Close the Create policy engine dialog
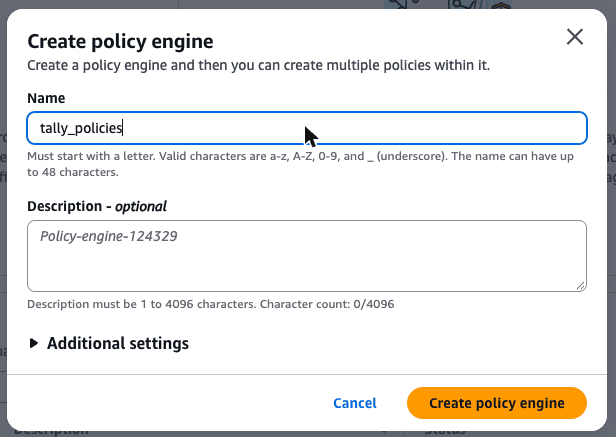The height and width of the screenshot is (437, 616). pos(575,37)
